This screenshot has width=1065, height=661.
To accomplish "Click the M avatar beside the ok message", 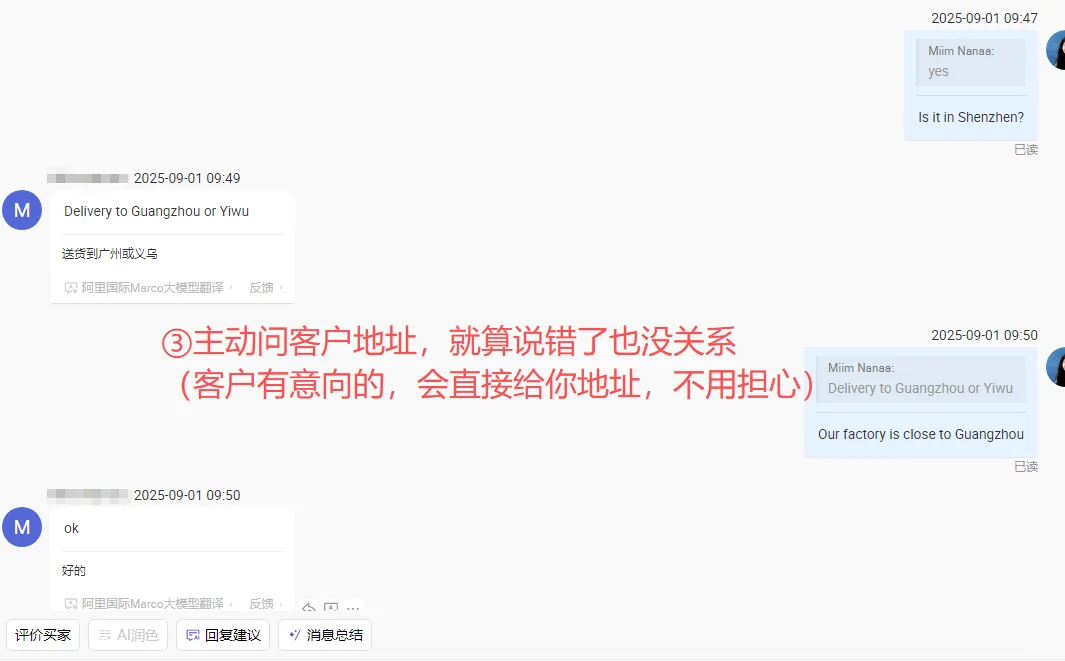I will point(22,527).
